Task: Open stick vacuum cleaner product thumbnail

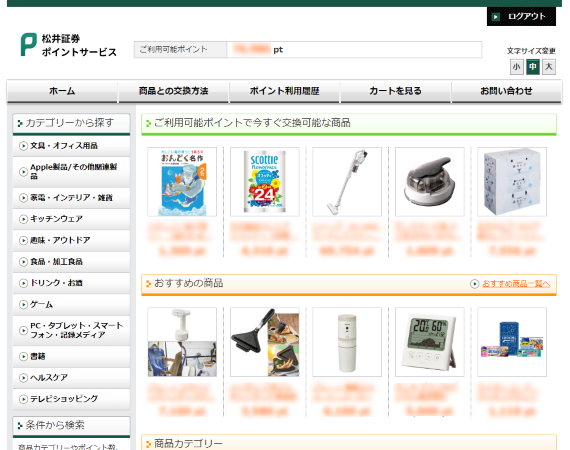Action: tap(347, 182)
